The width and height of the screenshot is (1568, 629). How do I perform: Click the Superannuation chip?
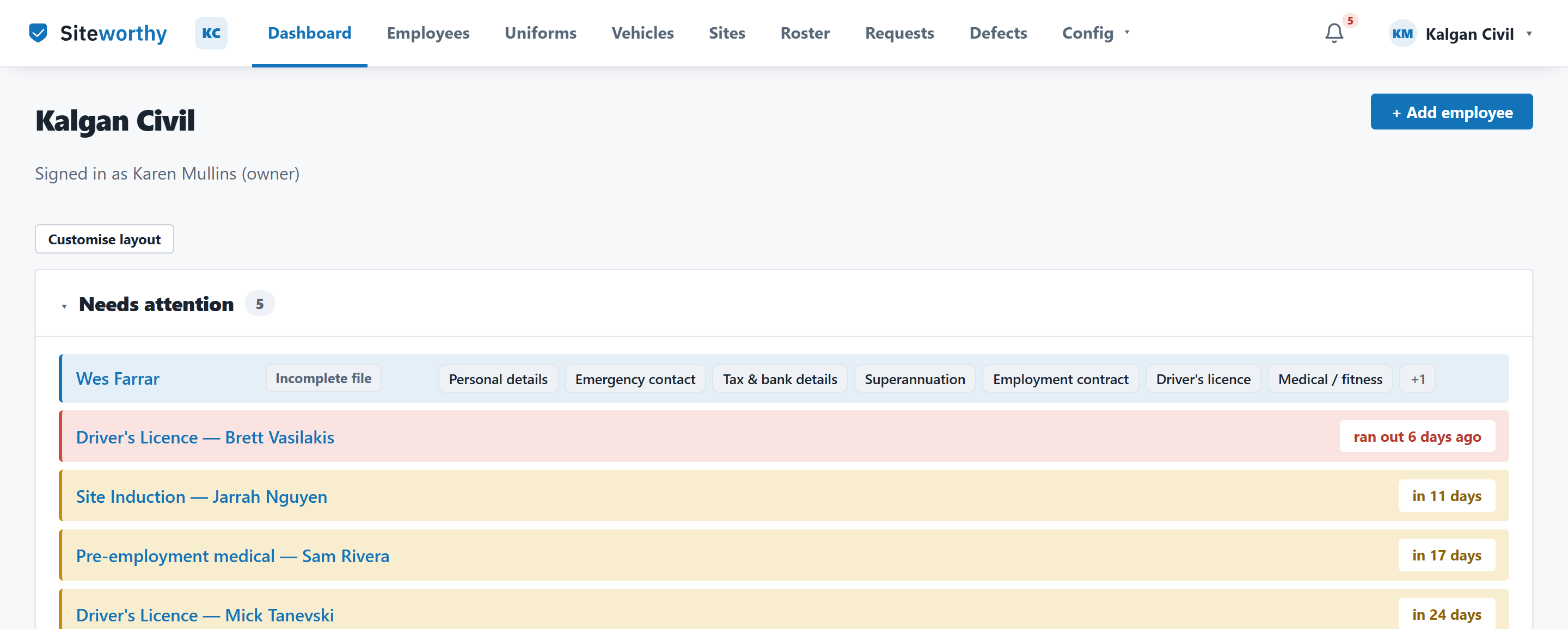click(x=914, y=379)
